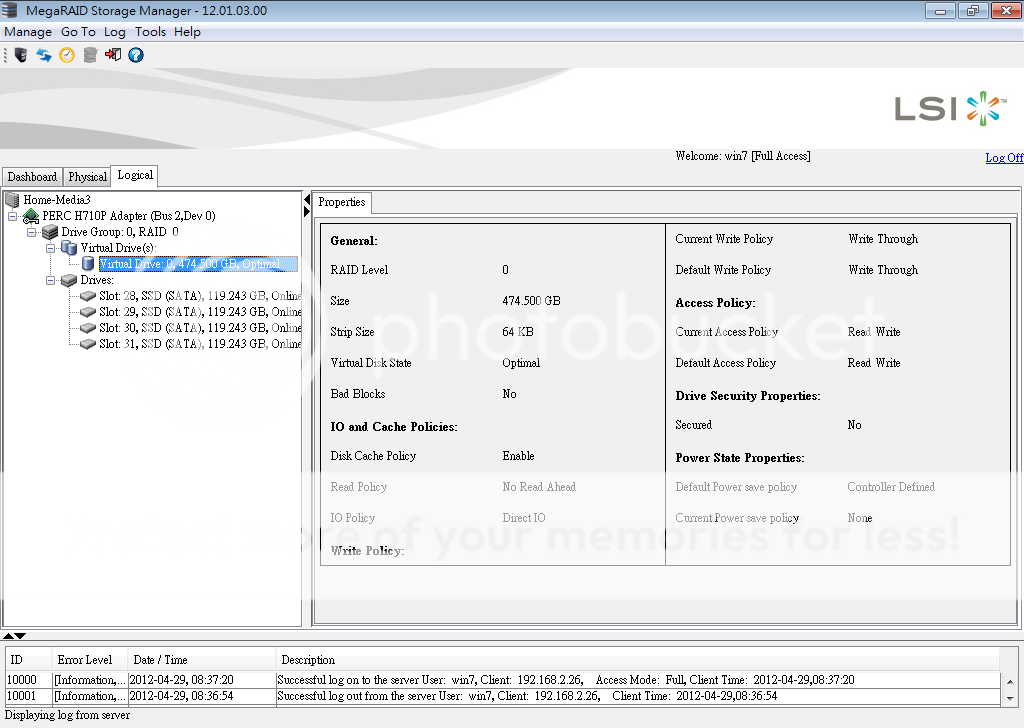Select Slot: 31 SSD drive entry
The image size is (1024, 728).
tap(200, 344)
